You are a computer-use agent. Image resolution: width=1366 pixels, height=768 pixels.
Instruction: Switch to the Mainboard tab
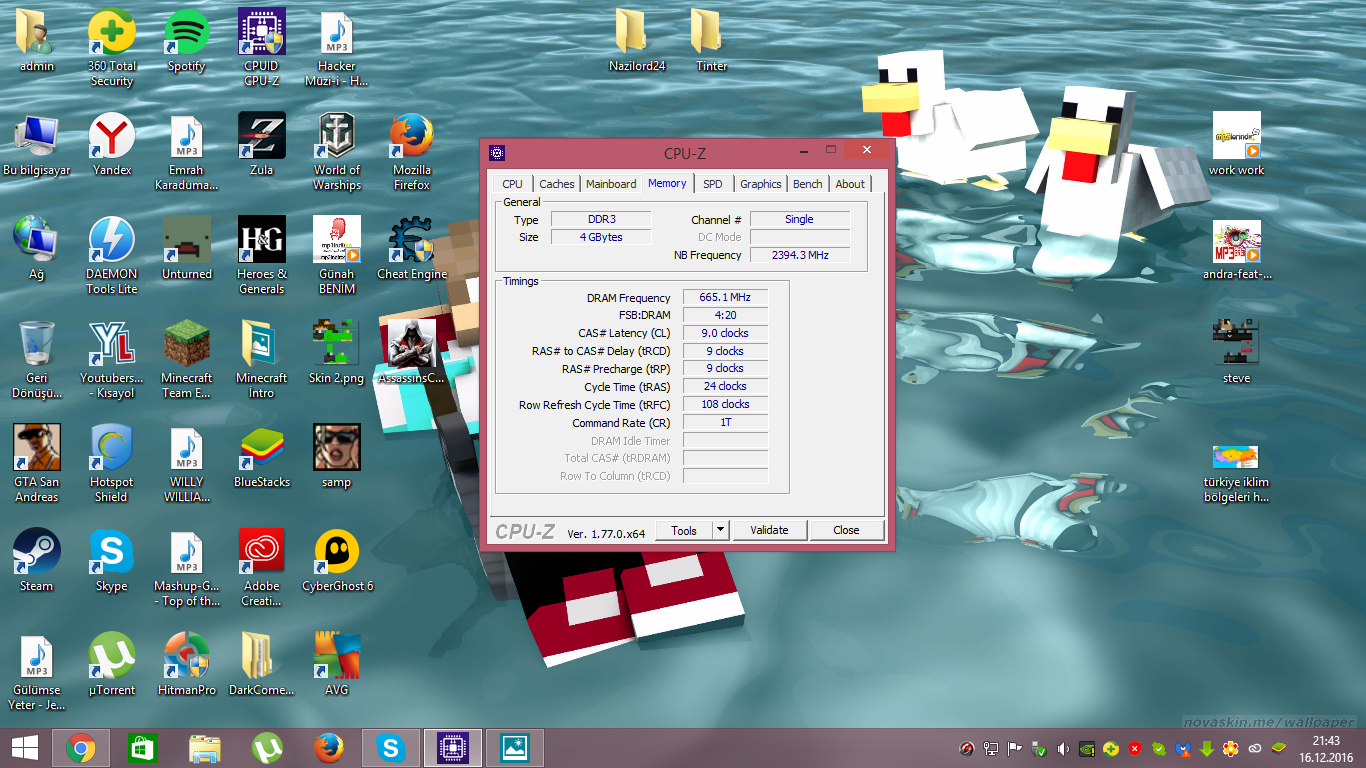click(611, 184)
